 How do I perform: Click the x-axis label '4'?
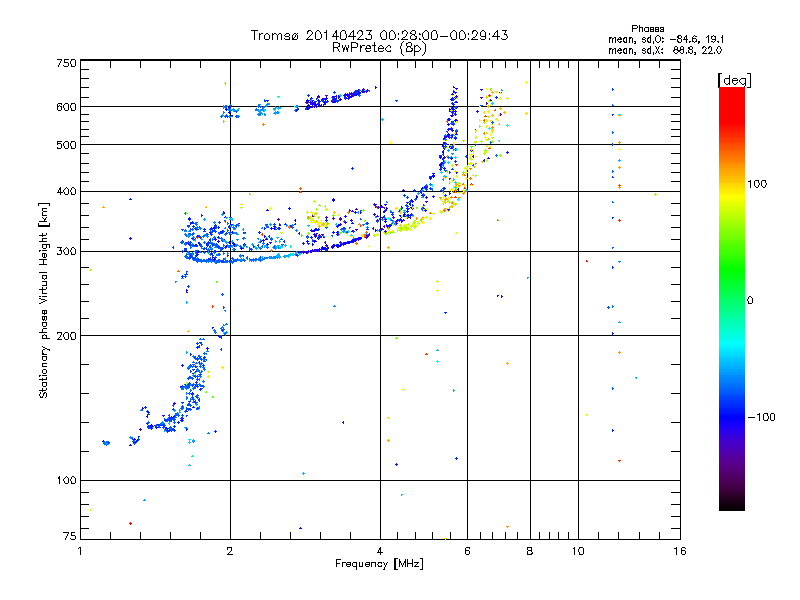(x=380, y=551)
